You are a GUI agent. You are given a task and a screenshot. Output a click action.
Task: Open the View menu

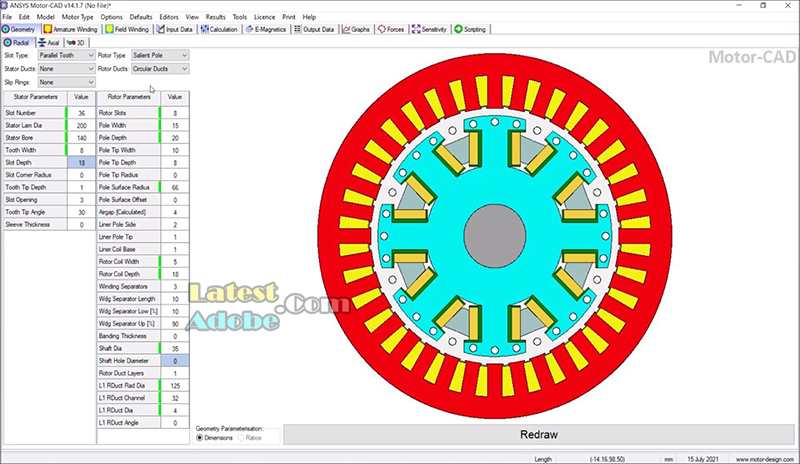coord(192,17)
